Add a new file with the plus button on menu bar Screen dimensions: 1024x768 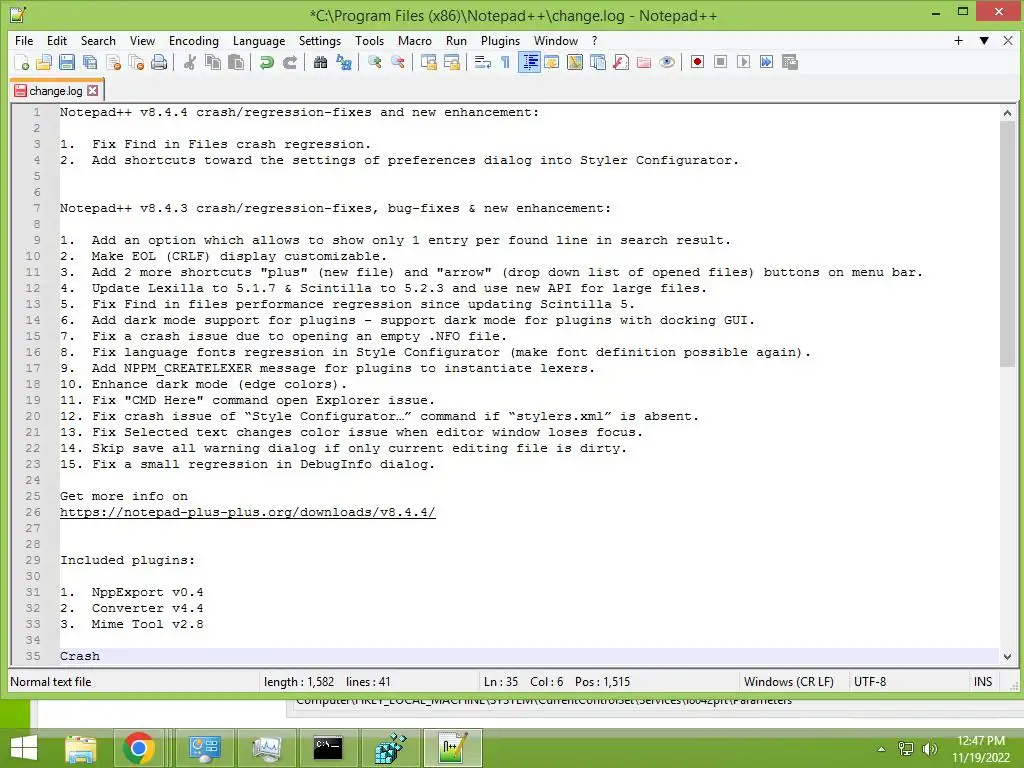(958, 40)
